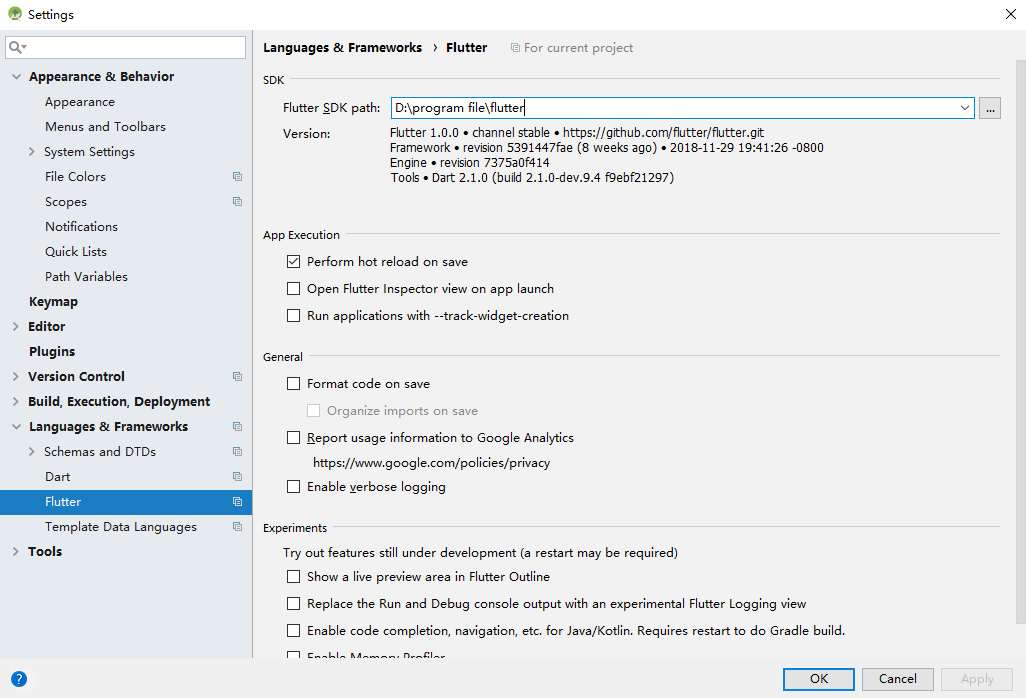Open help with the question mark icon
Viewport: 1026px width, 698px height.
click(19, 679)
